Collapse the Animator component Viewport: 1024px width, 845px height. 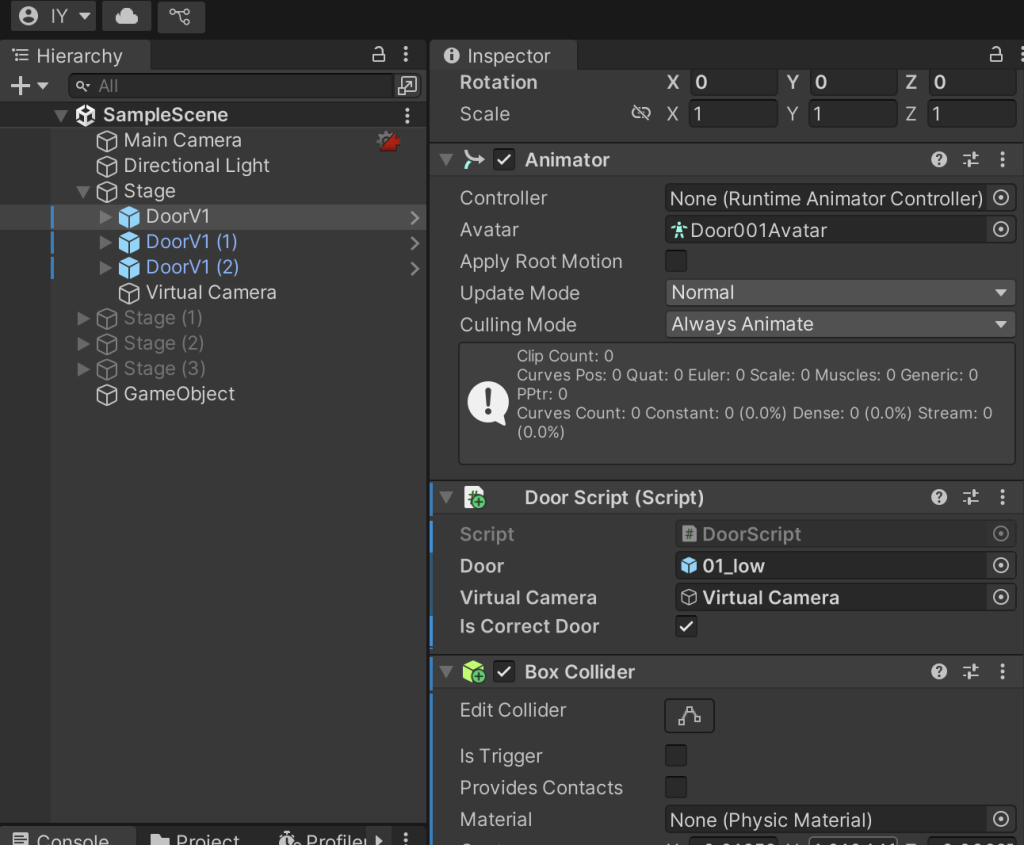tap(447, 159)
